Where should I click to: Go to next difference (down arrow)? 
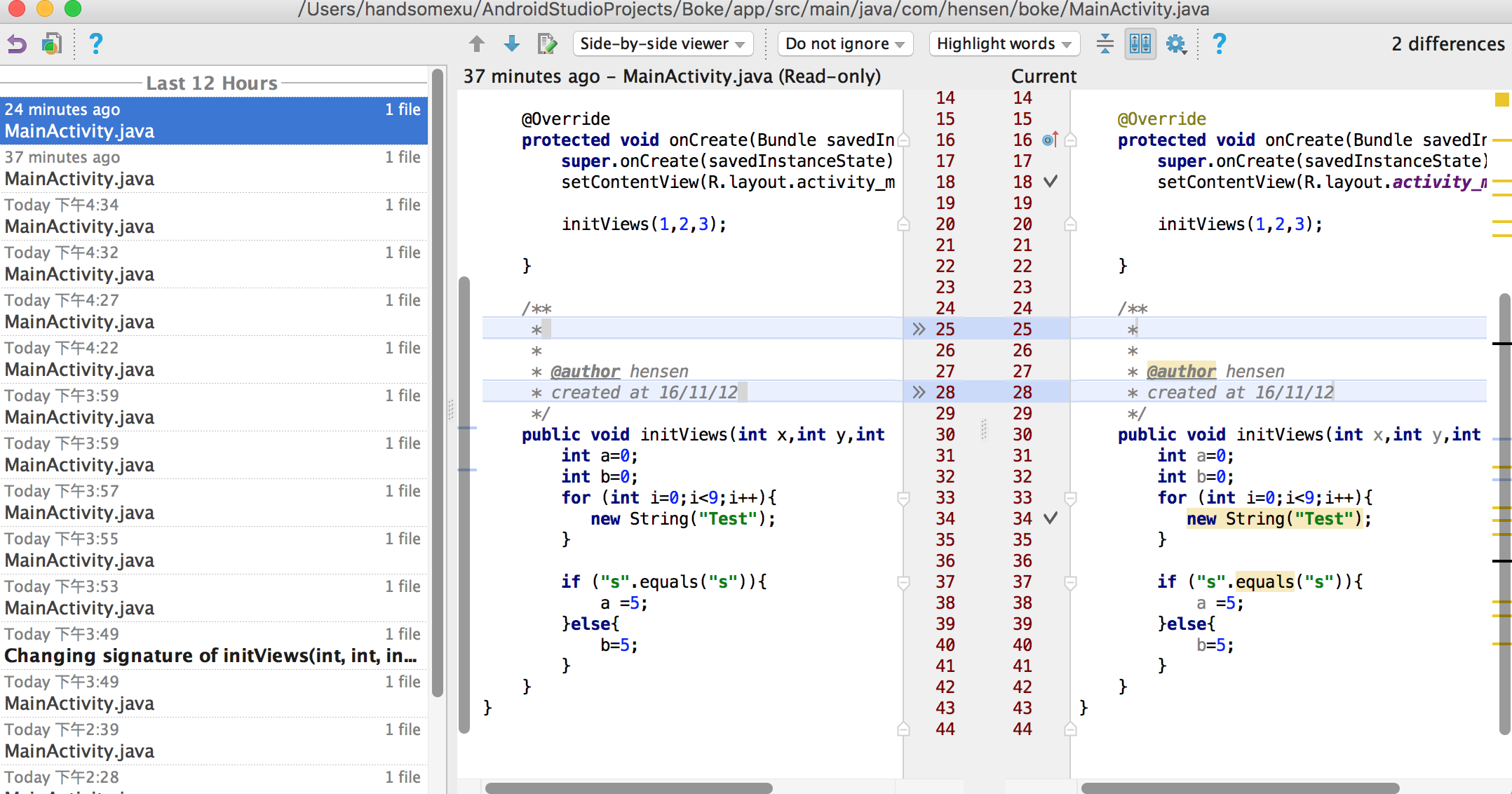512,44
